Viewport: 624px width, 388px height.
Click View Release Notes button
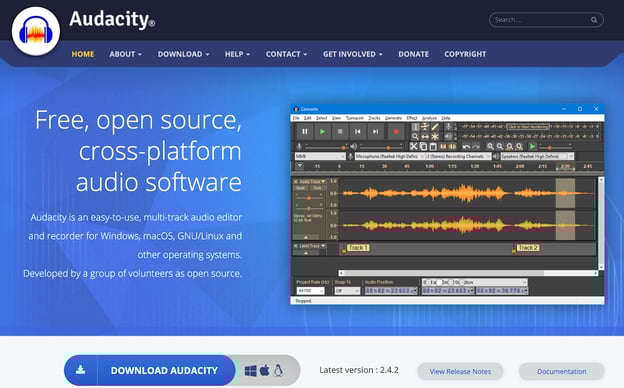460,371
